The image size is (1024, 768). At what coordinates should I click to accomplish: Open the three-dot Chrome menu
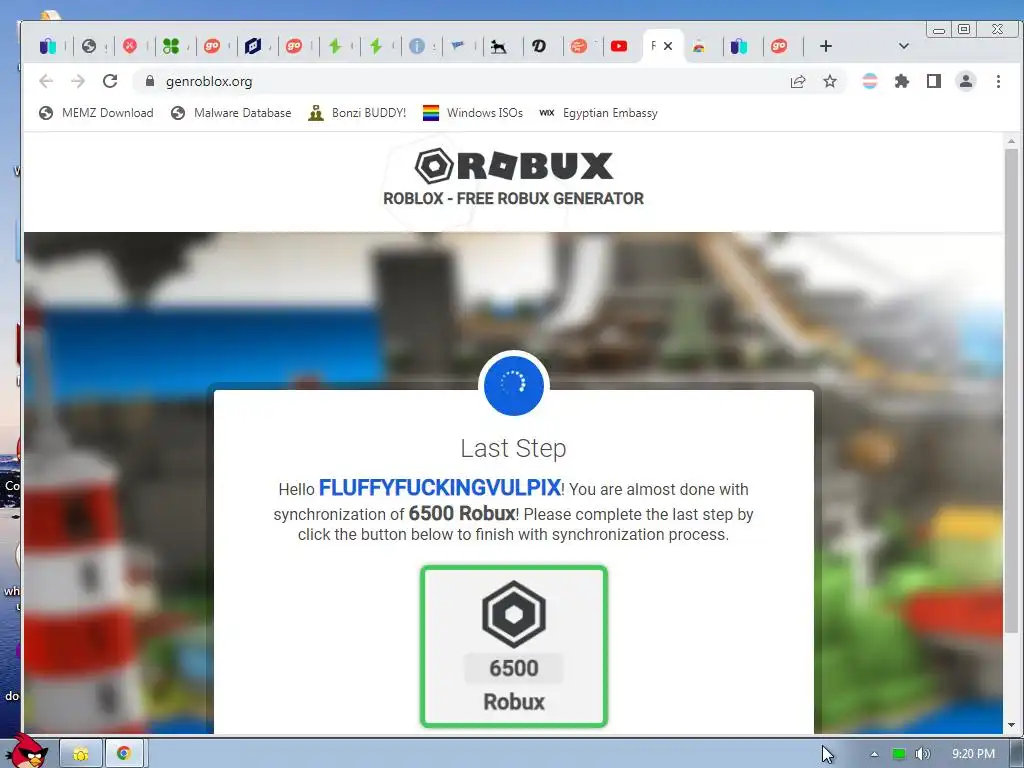click(998, 81)
